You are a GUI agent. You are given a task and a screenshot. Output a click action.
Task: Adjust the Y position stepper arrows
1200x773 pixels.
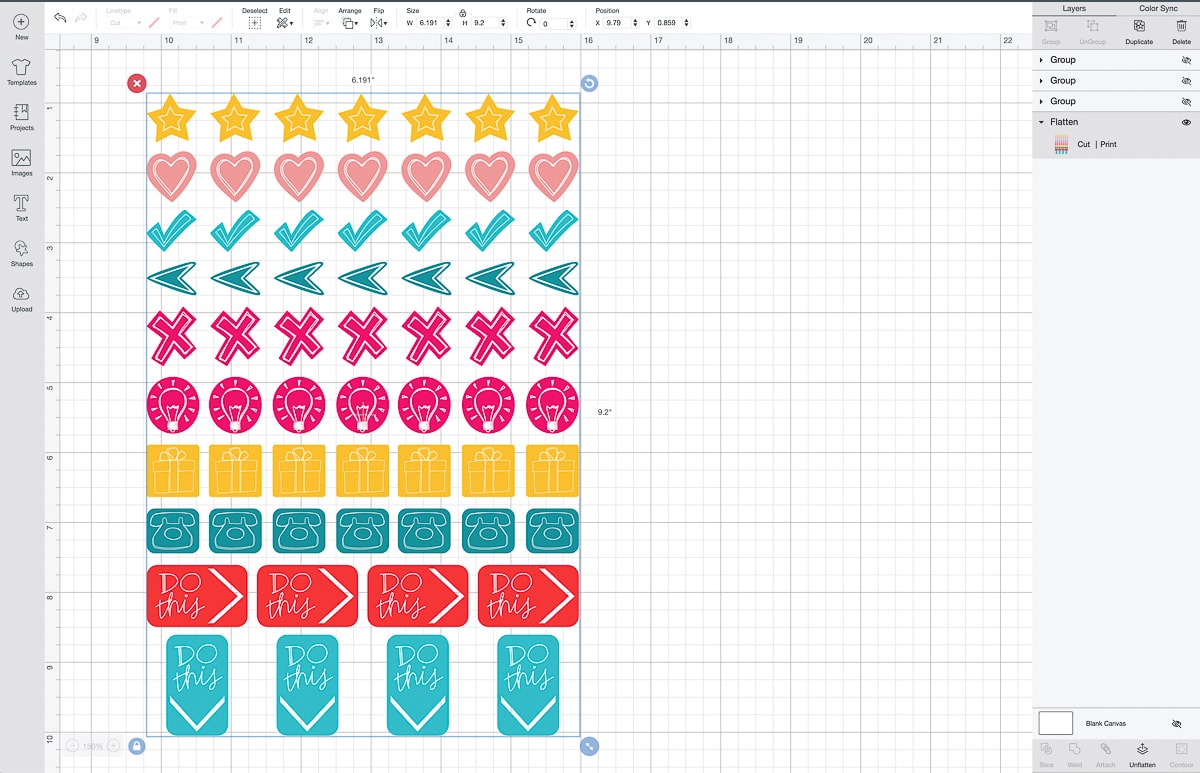pos(687,22)
